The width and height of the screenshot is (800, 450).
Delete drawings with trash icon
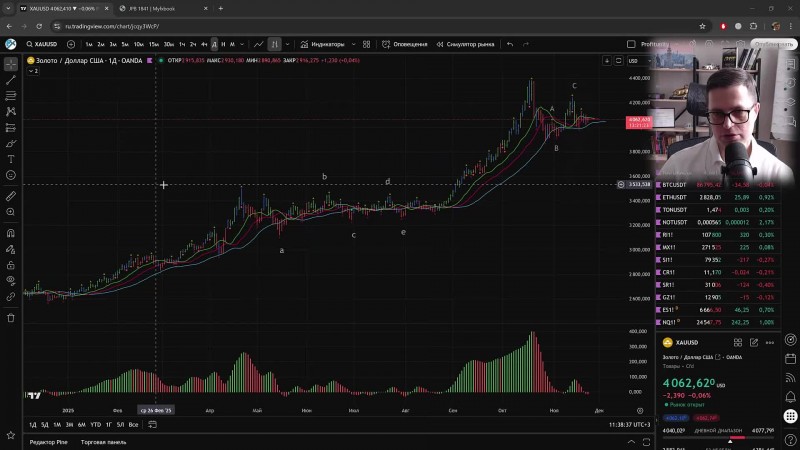coord(11,318)
